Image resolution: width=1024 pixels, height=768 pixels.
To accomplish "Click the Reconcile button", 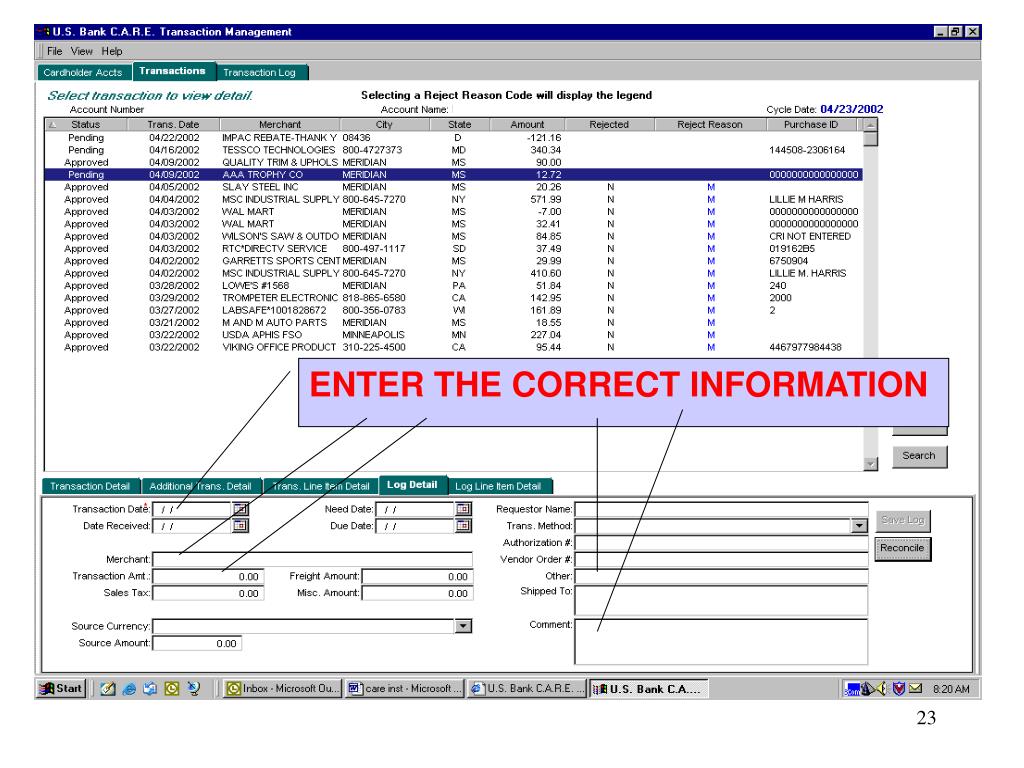I will (x=902, y=549).
